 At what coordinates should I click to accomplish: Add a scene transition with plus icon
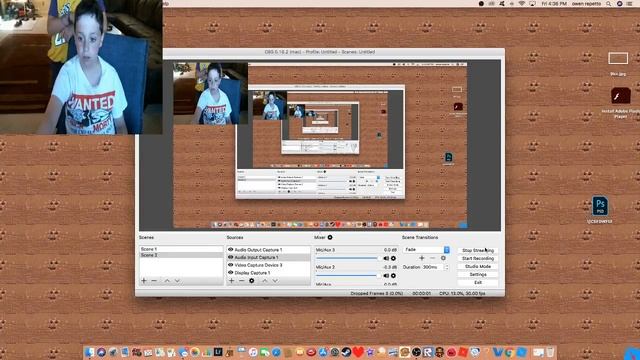(422, 258)
